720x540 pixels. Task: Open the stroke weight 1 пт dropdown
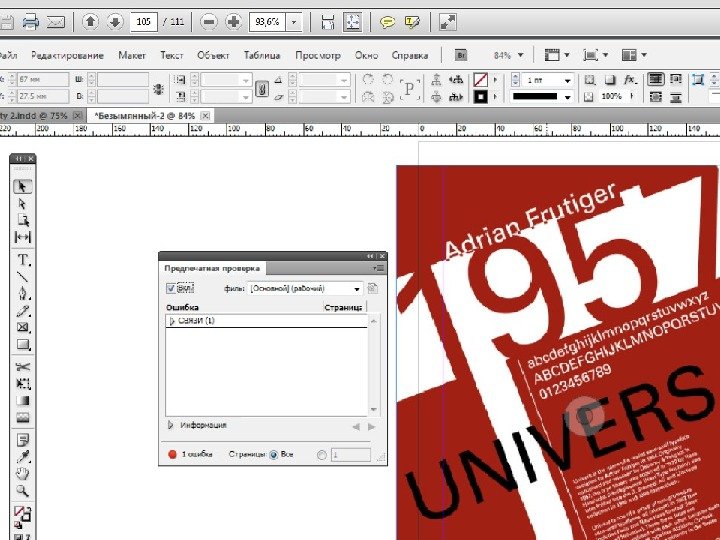[568, 80]
